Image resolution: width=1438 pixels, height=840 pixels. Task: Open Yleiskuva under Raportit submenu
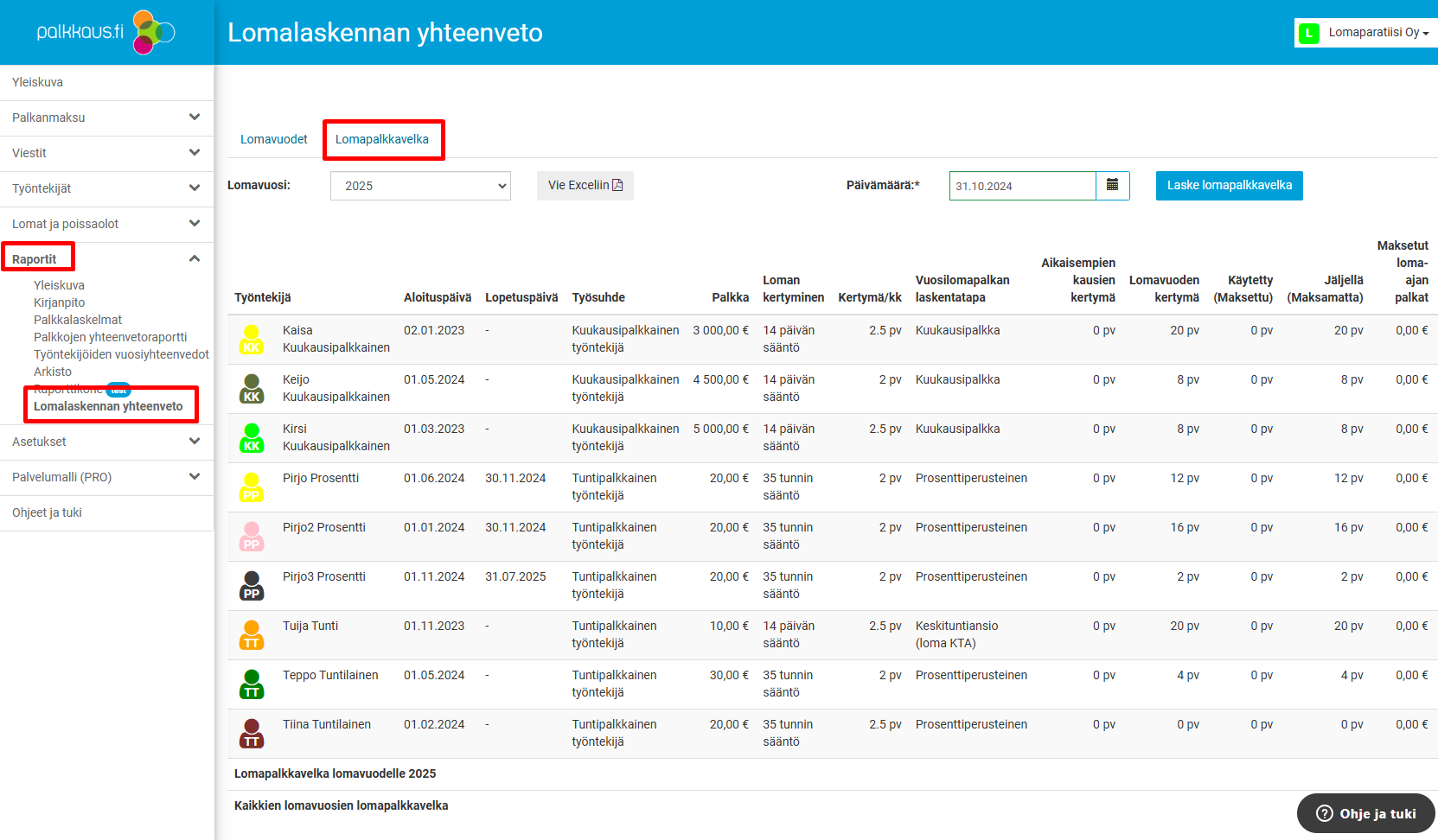59,285
